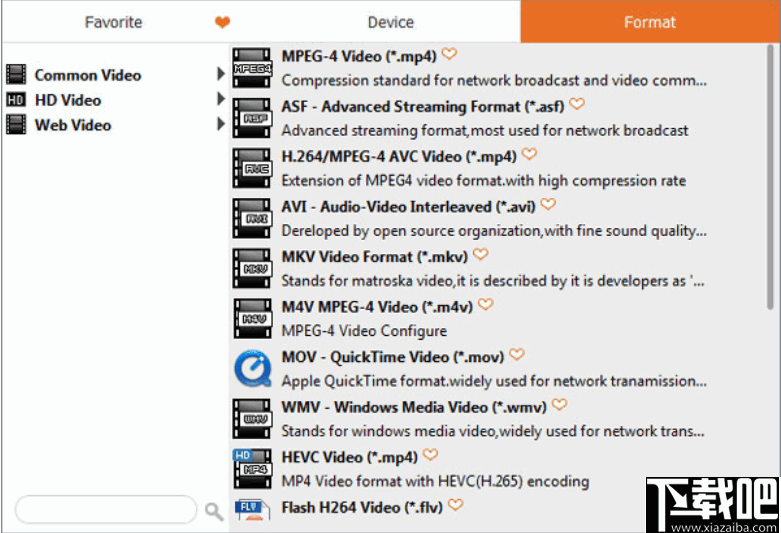Toggle favorite heart for WMV format
The width and height of the screenshot is (781, 533).
click(x=559, y=404)
